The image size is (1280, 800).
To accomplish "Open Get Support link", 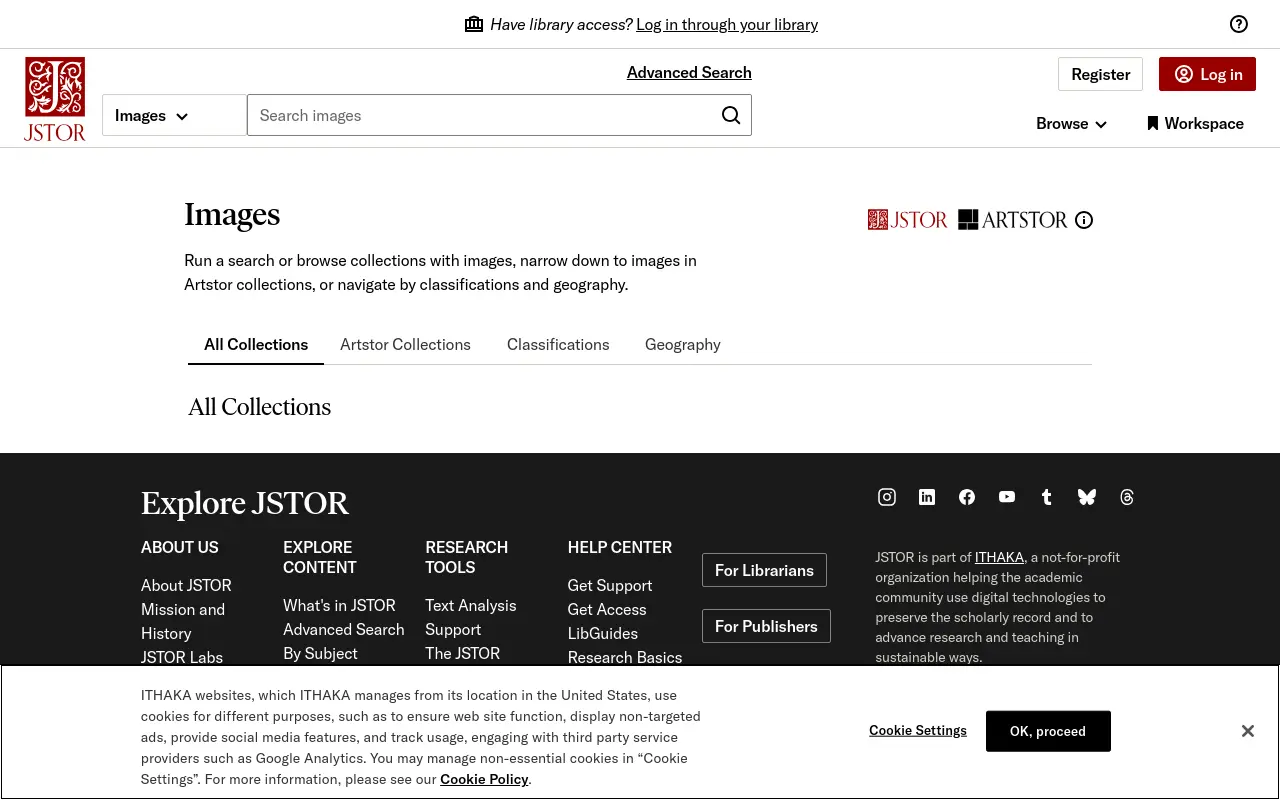I will coord(610,585).
